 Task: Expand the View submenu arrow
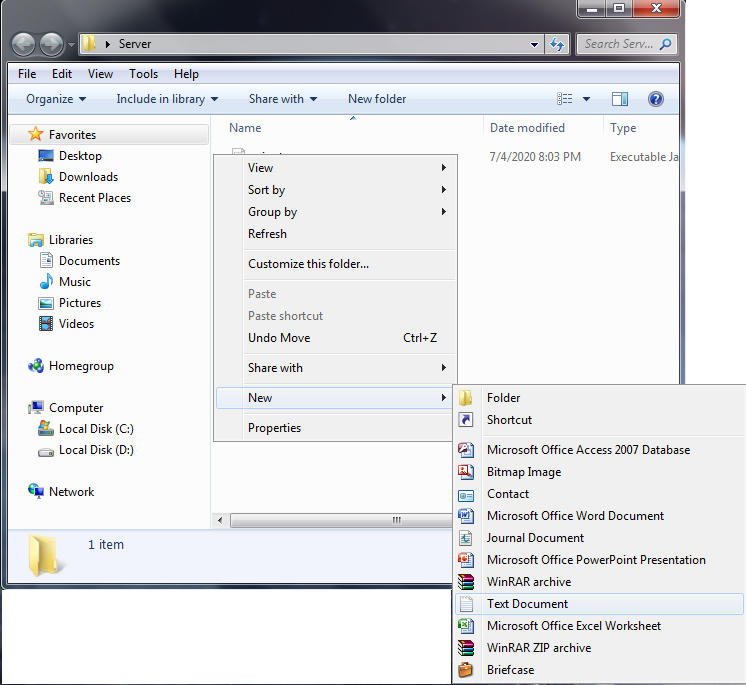(443, 167)
